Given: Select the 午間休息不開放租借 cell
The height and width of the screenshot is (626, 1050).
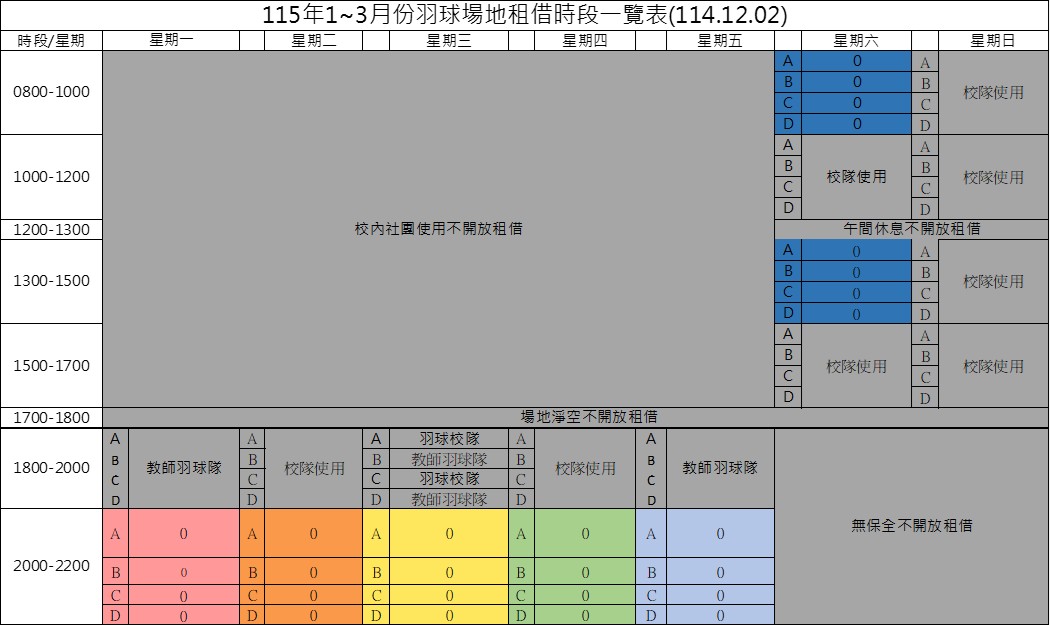Looking at the screenshot, I should tap(911, 229).
